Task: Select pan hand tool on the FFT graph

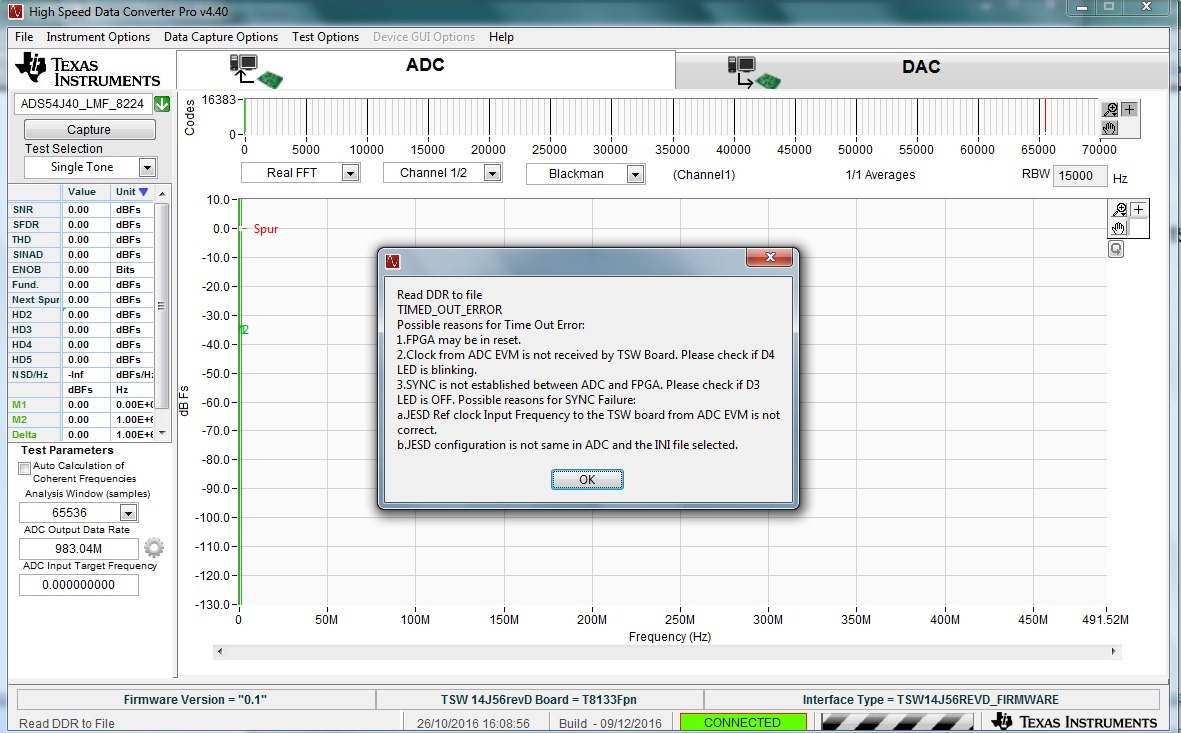Action: point(1119,228)
